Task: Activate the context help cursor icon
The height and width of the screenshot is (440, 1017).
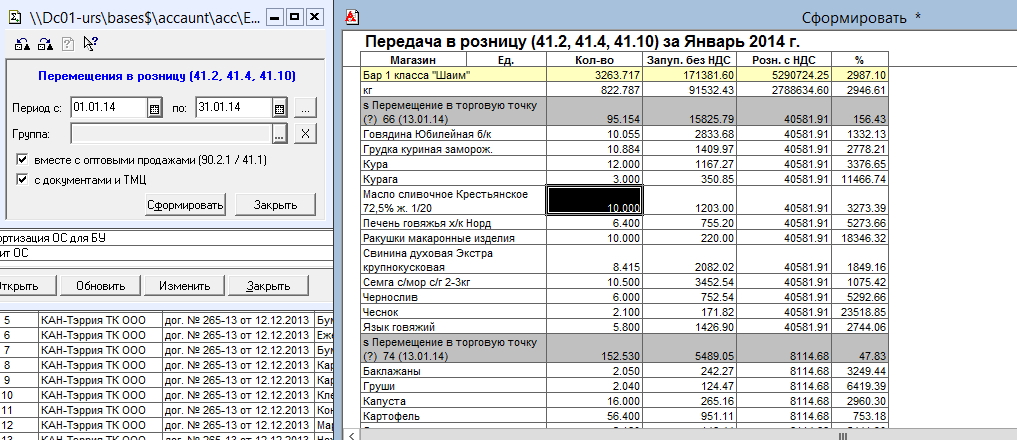Action: pos(90,43)
